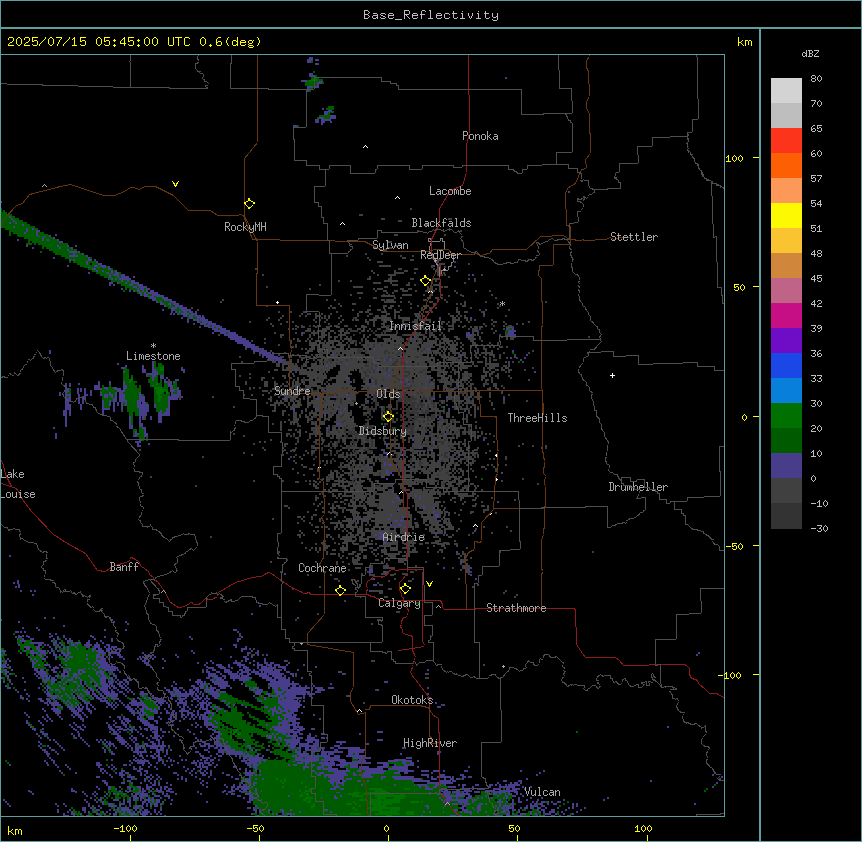Select the Olds town label
Screen dimensions: 862x842
tap(388, 394)
